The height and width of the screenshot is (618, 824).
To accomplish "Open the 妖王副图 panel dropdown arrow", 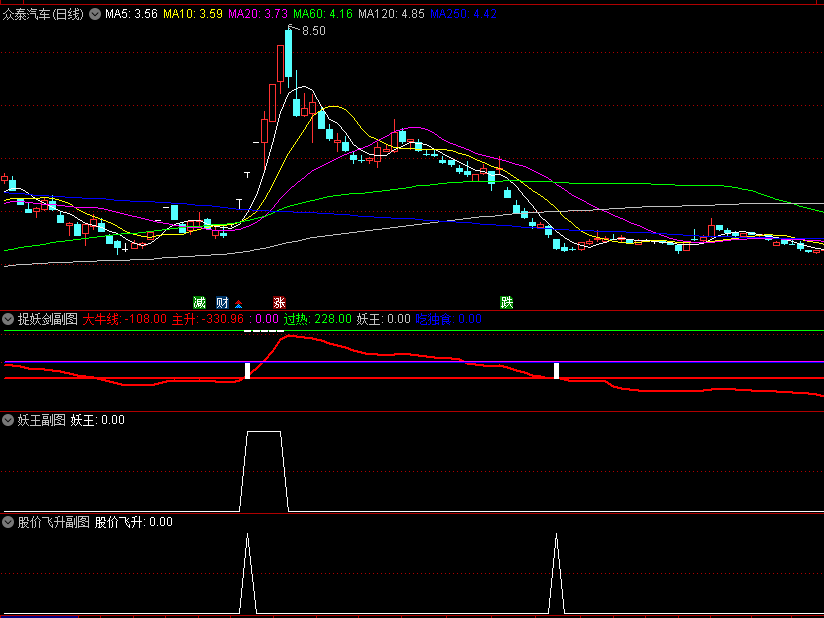I will point(8,420).
